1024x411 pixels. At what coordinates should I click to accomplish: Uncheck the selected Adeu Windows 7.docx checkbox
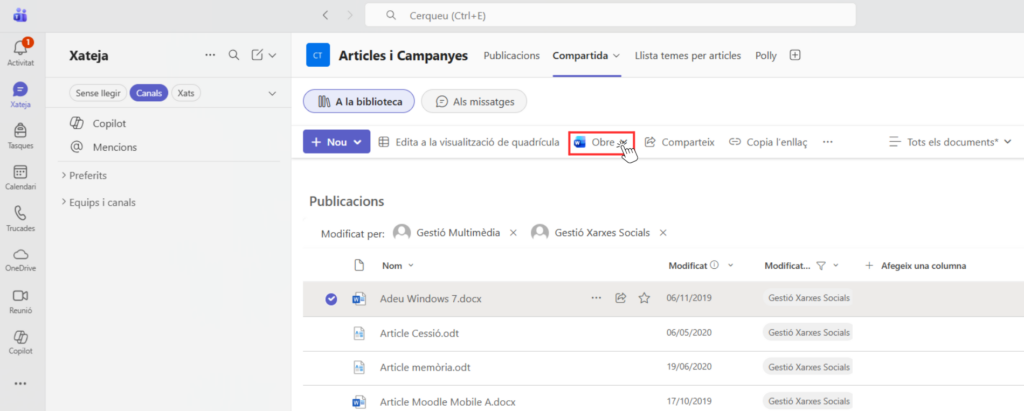coord(331,298)
